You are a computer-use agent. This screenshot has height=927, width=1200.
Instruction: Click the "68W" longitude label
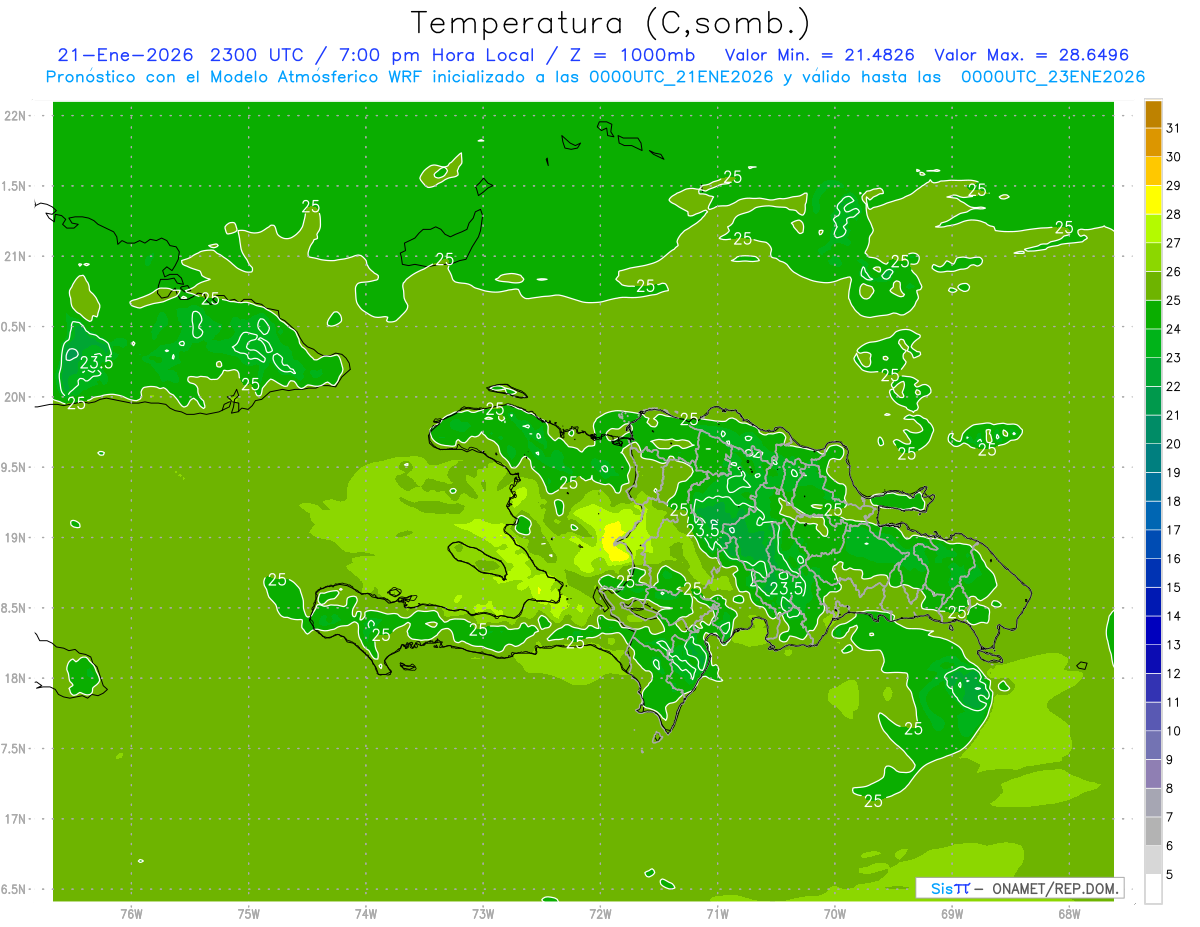pos(1069,914)
